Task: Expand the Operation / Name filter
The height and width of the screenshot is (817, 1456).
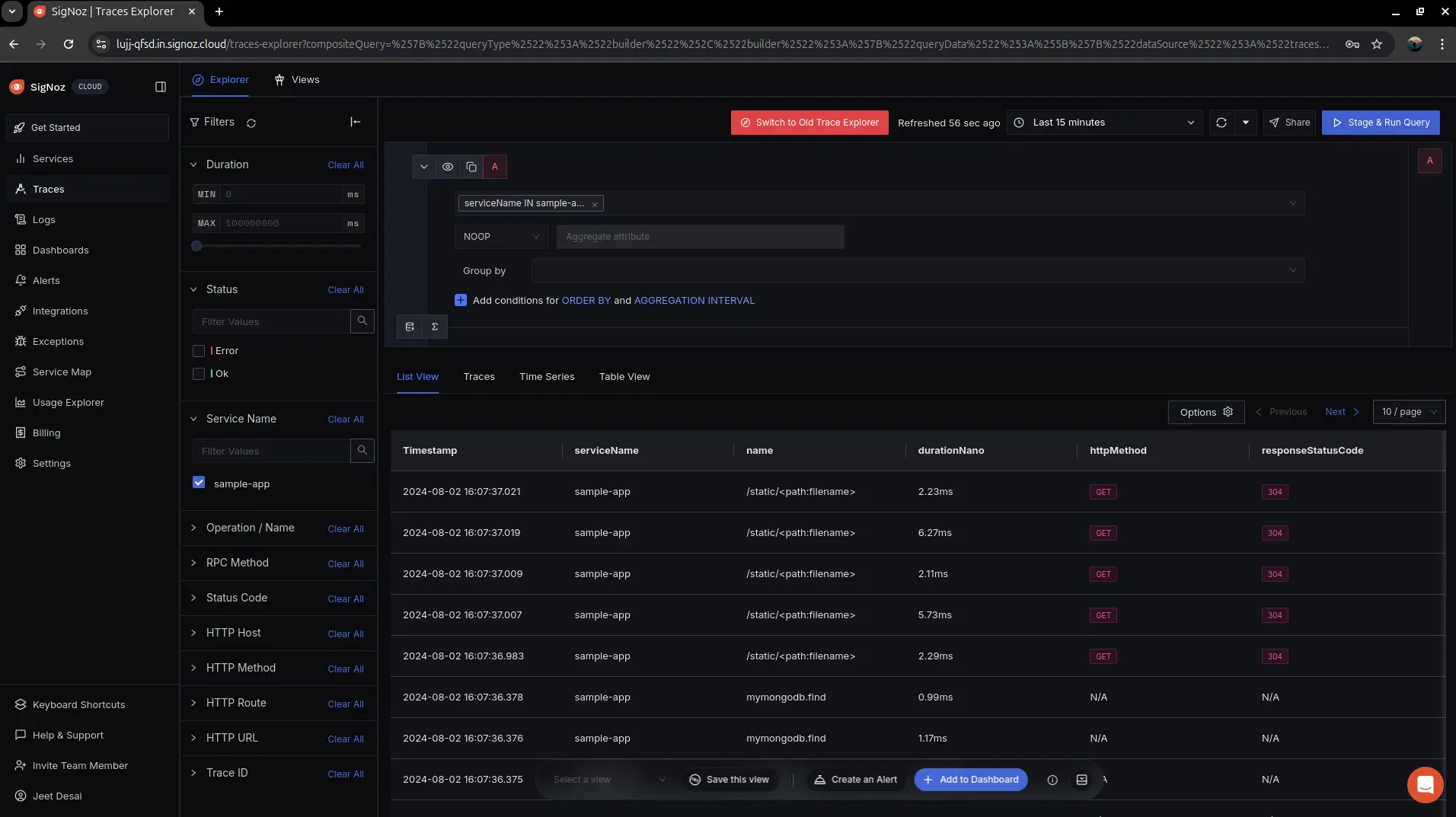Action: (193, 528)
